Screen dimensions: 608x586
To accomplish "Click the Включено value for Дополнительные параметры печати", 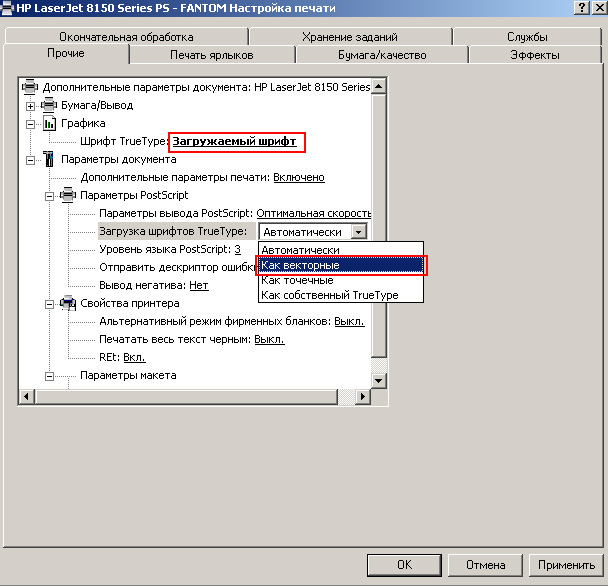I will (299, 177).
